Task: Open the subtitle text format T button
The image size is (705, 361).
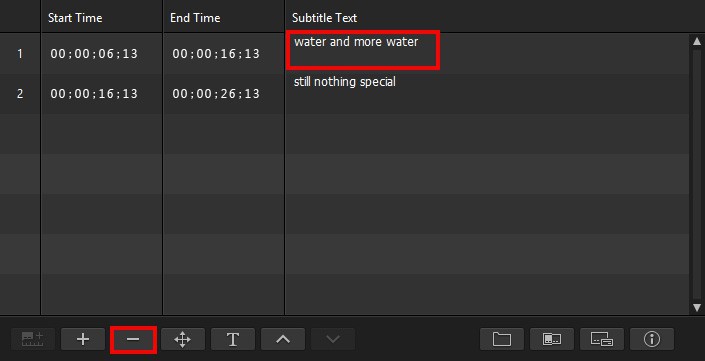Action: pyautogui.click(x=233, y=339)
